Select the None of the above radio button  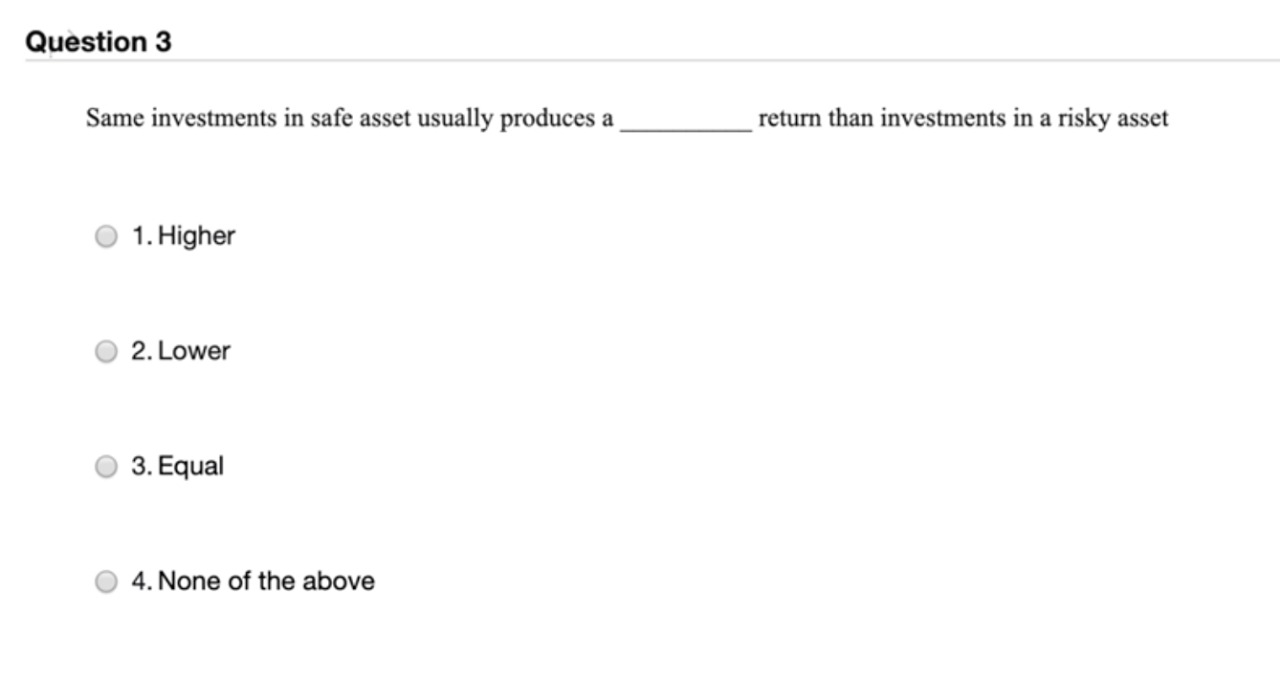coord(105,580)
